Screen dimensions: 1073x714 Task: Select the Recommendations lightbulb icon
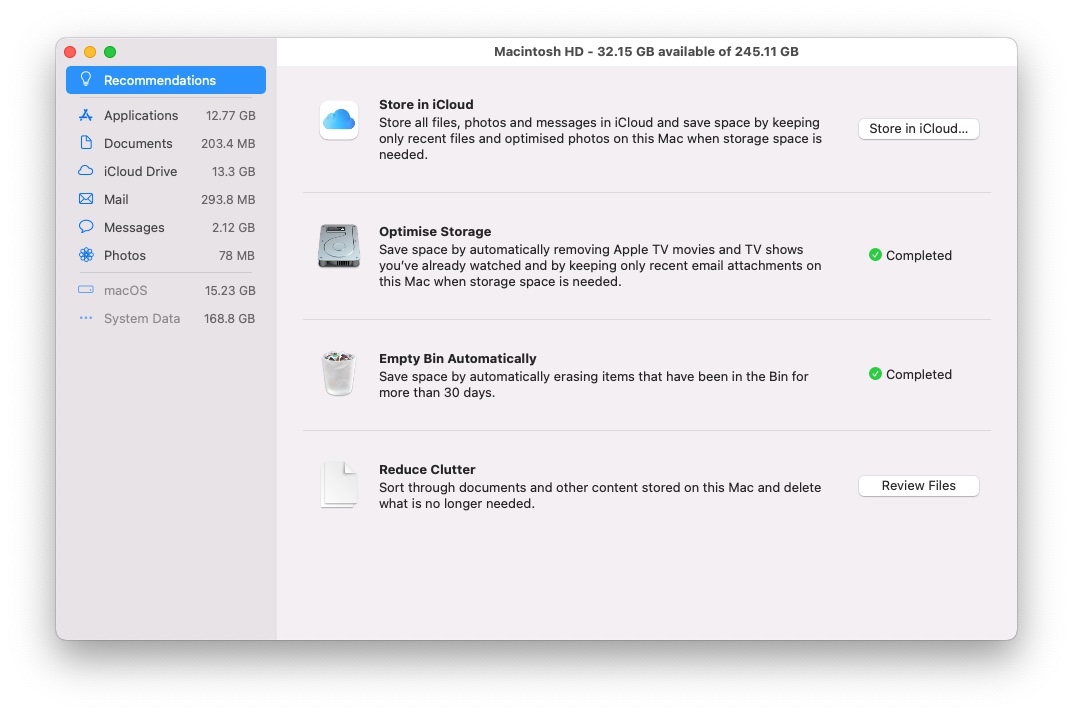tap(86, 79)
